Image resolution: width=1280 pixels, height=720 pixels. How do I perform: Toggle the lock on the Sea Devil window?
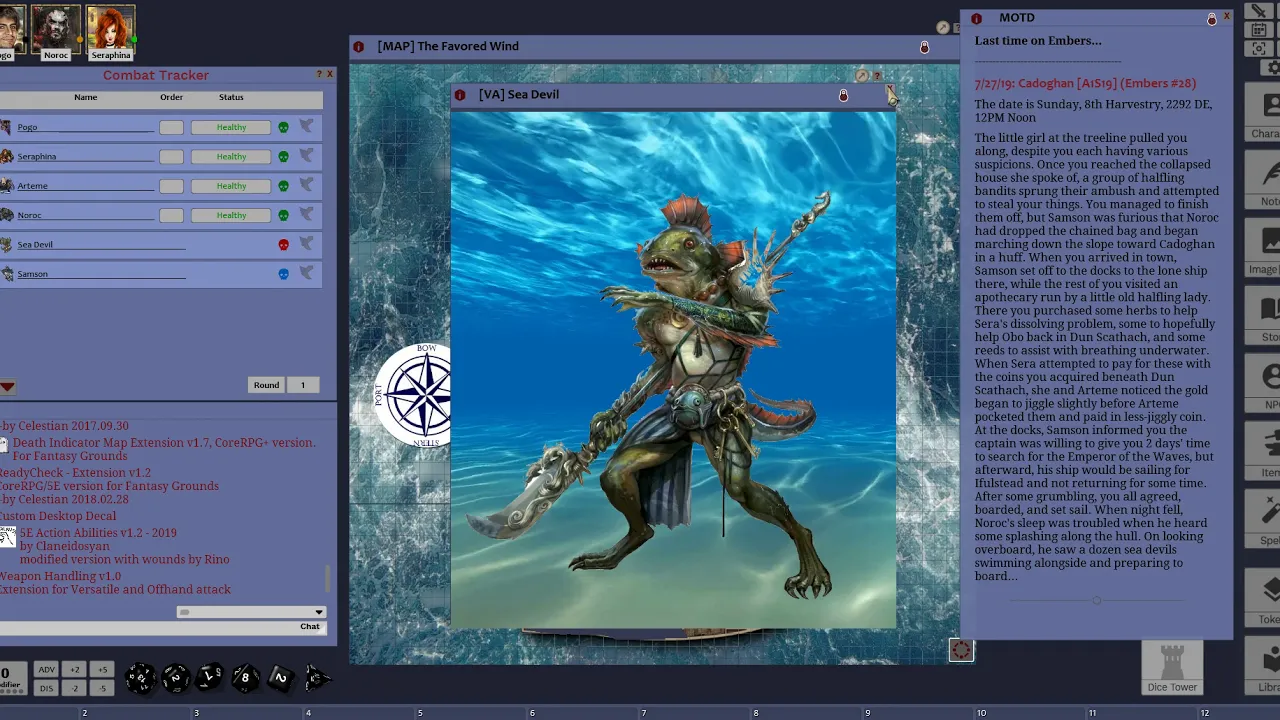843,95
